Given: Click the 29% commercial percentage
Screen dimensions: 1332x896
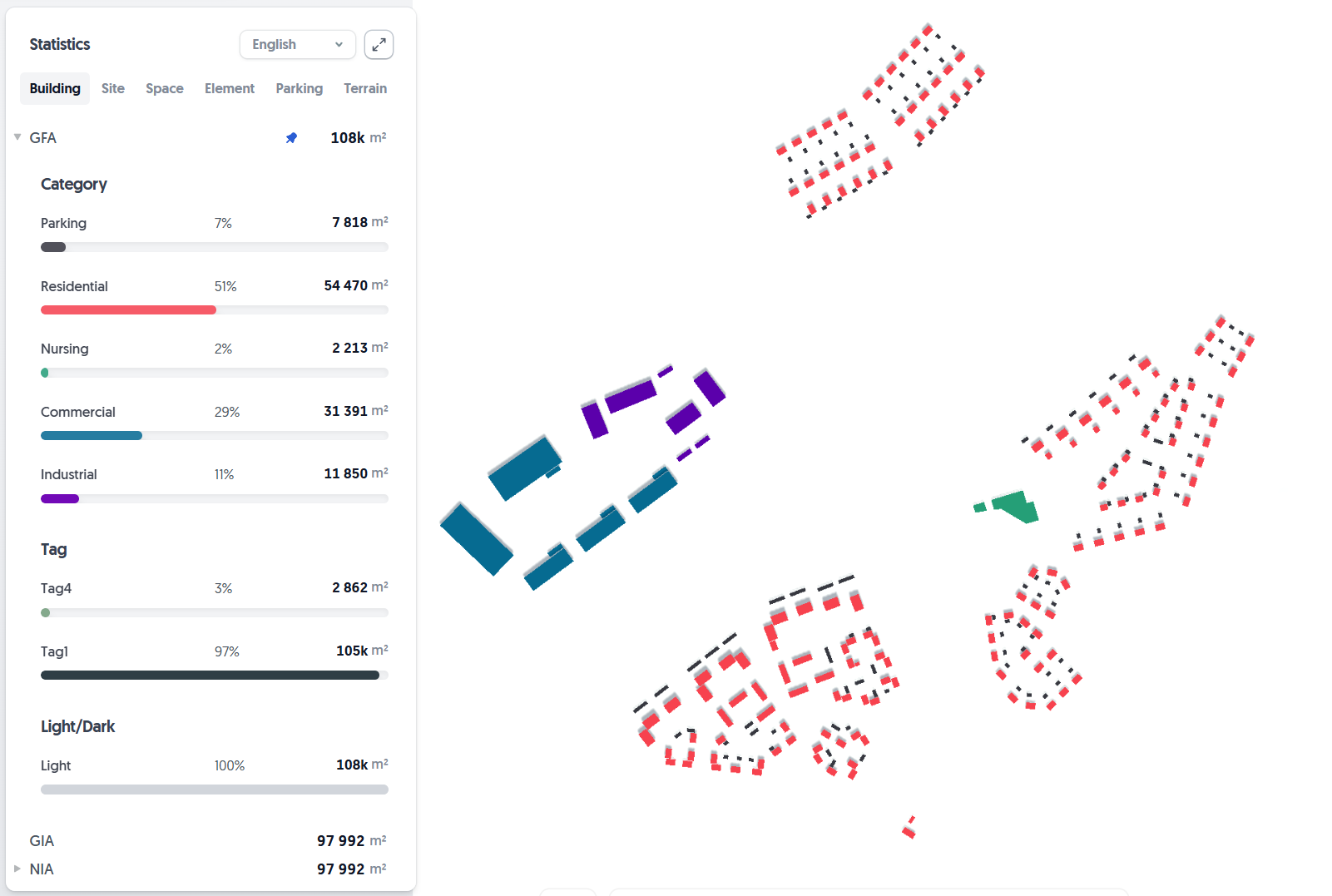Looking at the screenshot, I should coord(227,412).
